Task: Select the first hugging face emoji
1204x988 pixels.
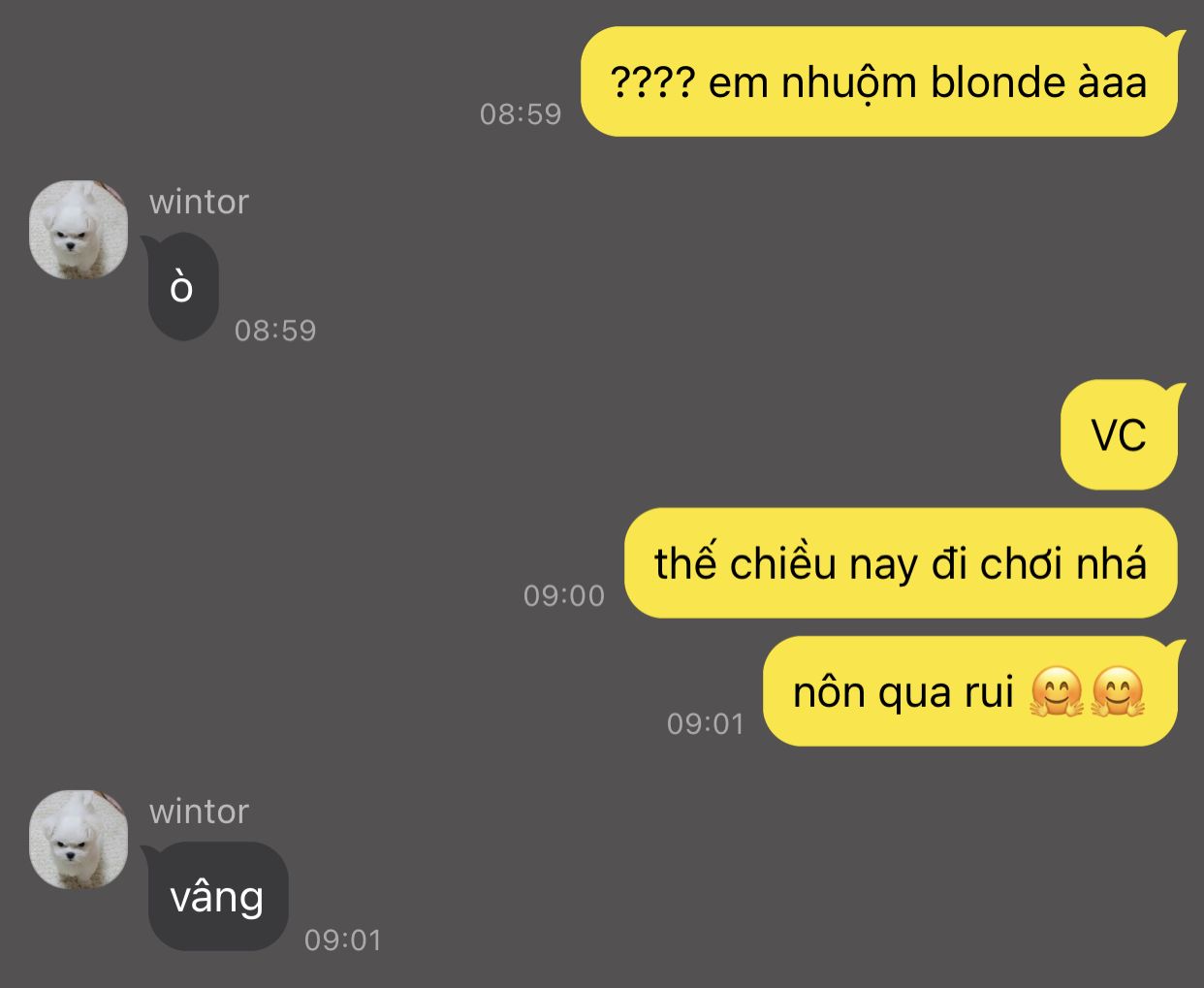Action: coord(1057,692)
